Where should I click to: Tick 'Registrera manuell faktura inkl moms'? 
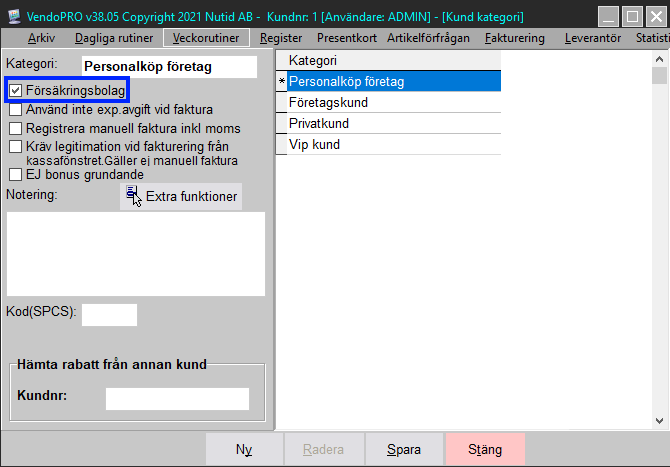(15, 128)
